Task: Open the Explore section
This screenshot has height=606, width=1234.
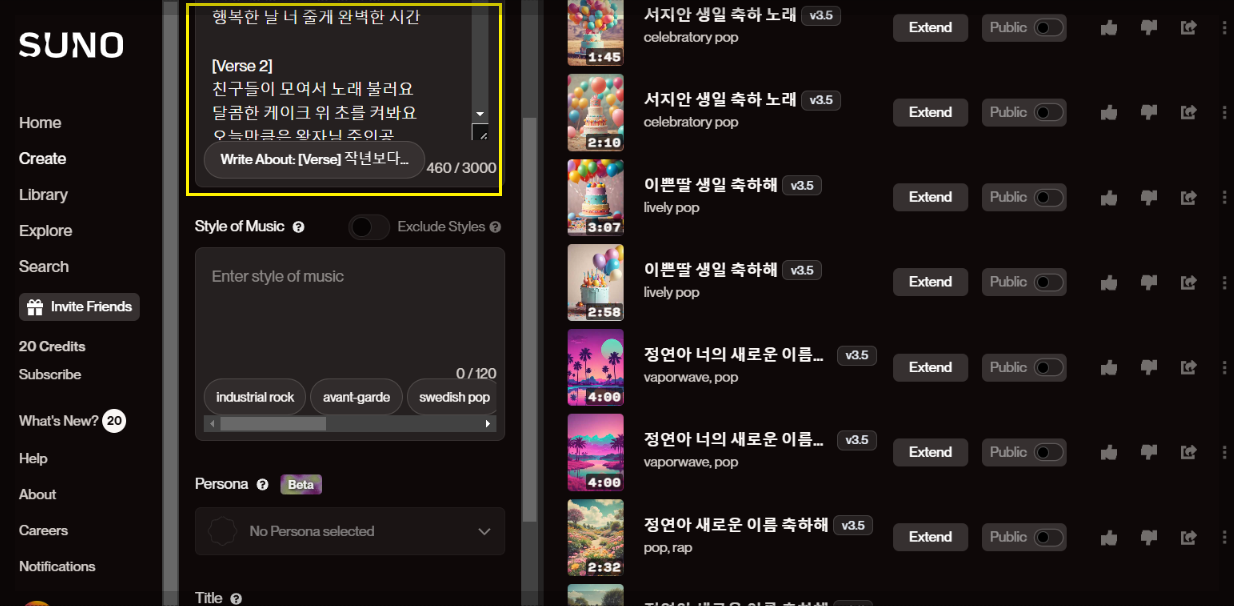Action: [x=45, y=230]
